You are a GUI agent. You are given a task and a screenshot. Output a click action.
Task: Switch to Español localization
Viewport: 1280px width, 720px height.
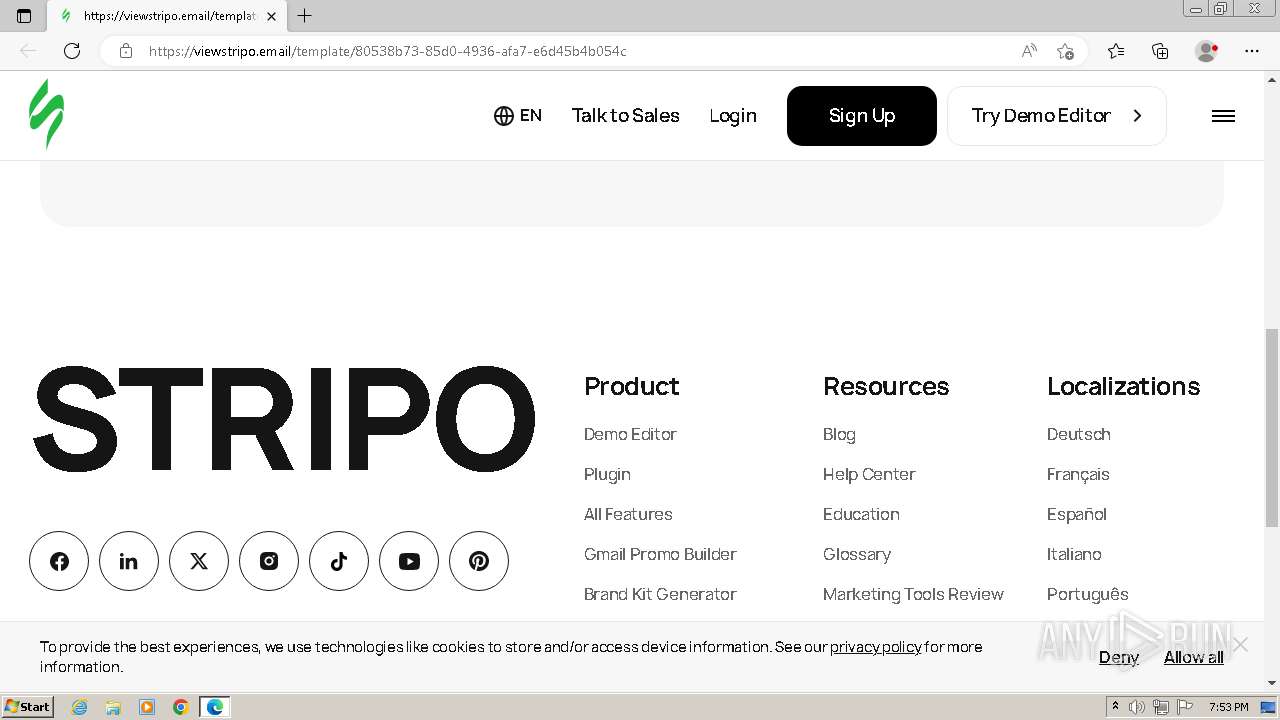pyautogui.click(x=1077, y=514)
